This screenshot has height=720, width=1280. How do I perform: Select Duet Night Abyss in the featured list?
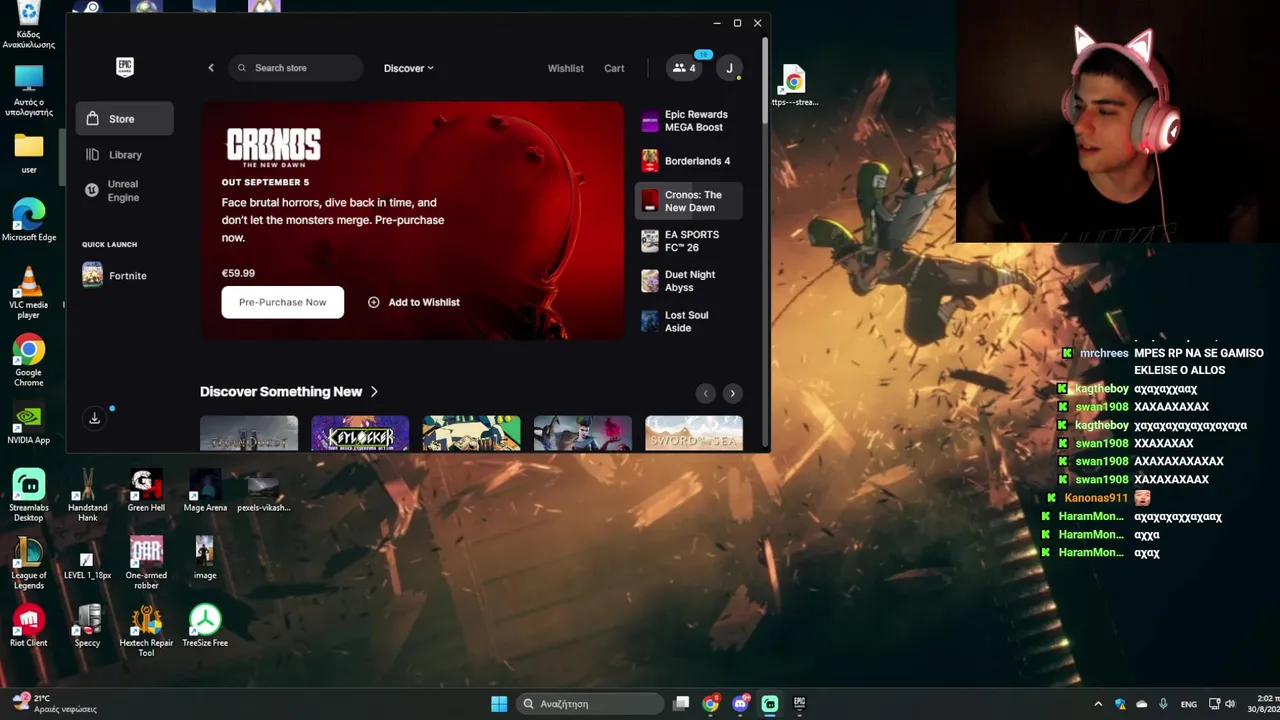pos(689,281)
